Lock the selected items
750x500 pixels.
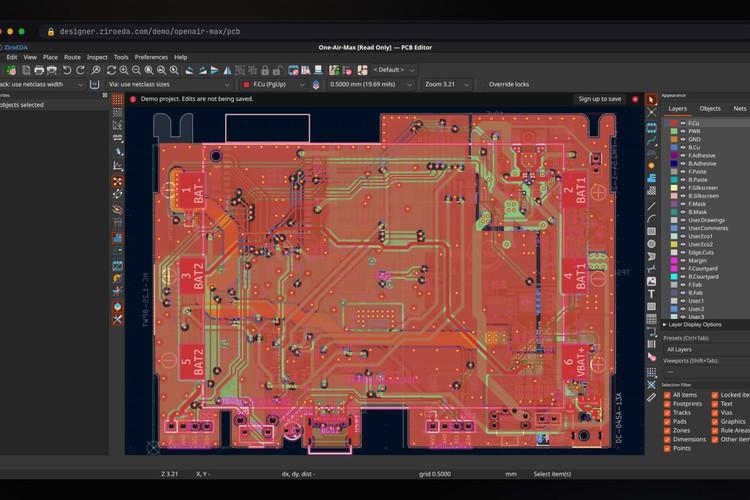click(x=265, y=70)
